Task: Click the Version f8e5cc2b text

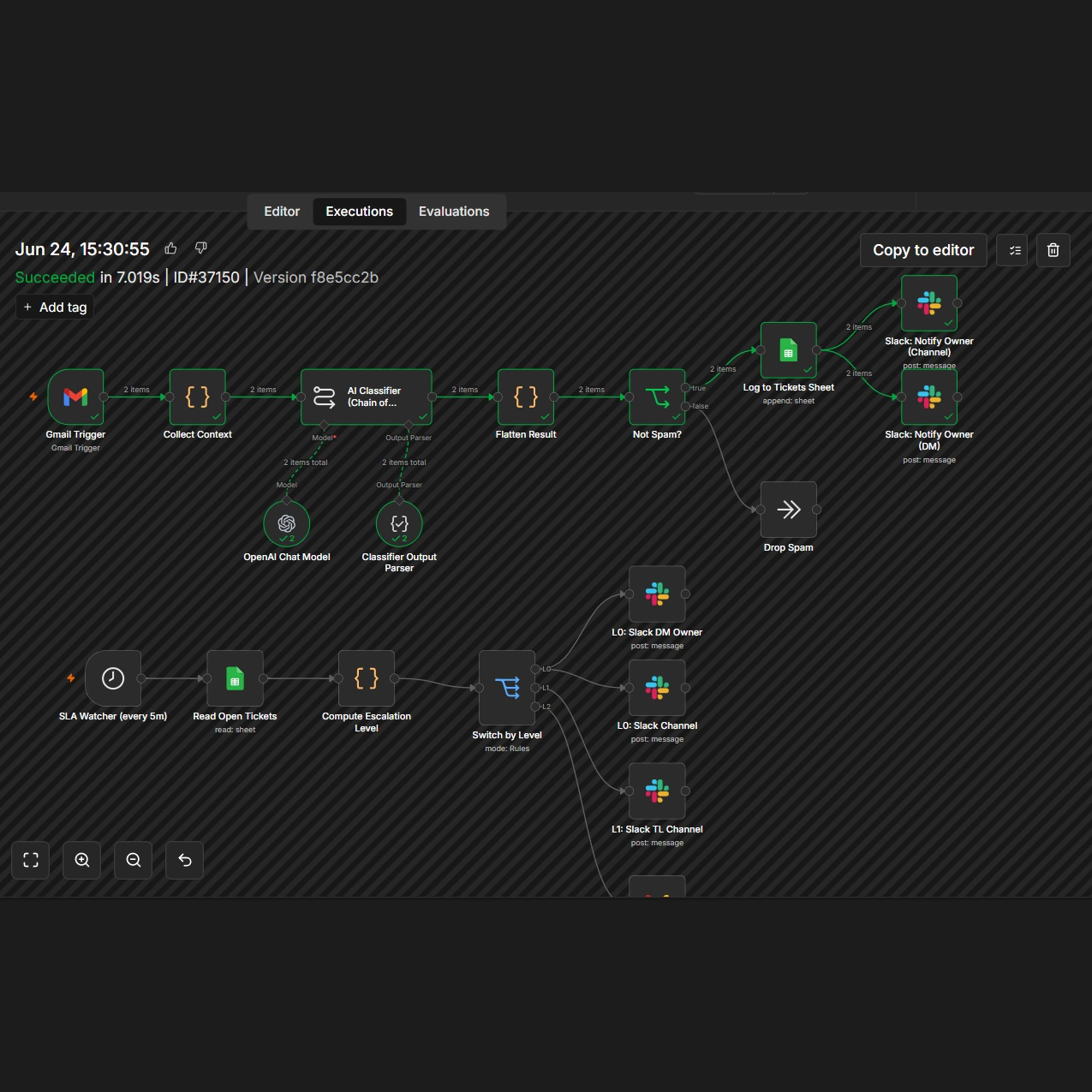Action: click(x=316, y=277)
